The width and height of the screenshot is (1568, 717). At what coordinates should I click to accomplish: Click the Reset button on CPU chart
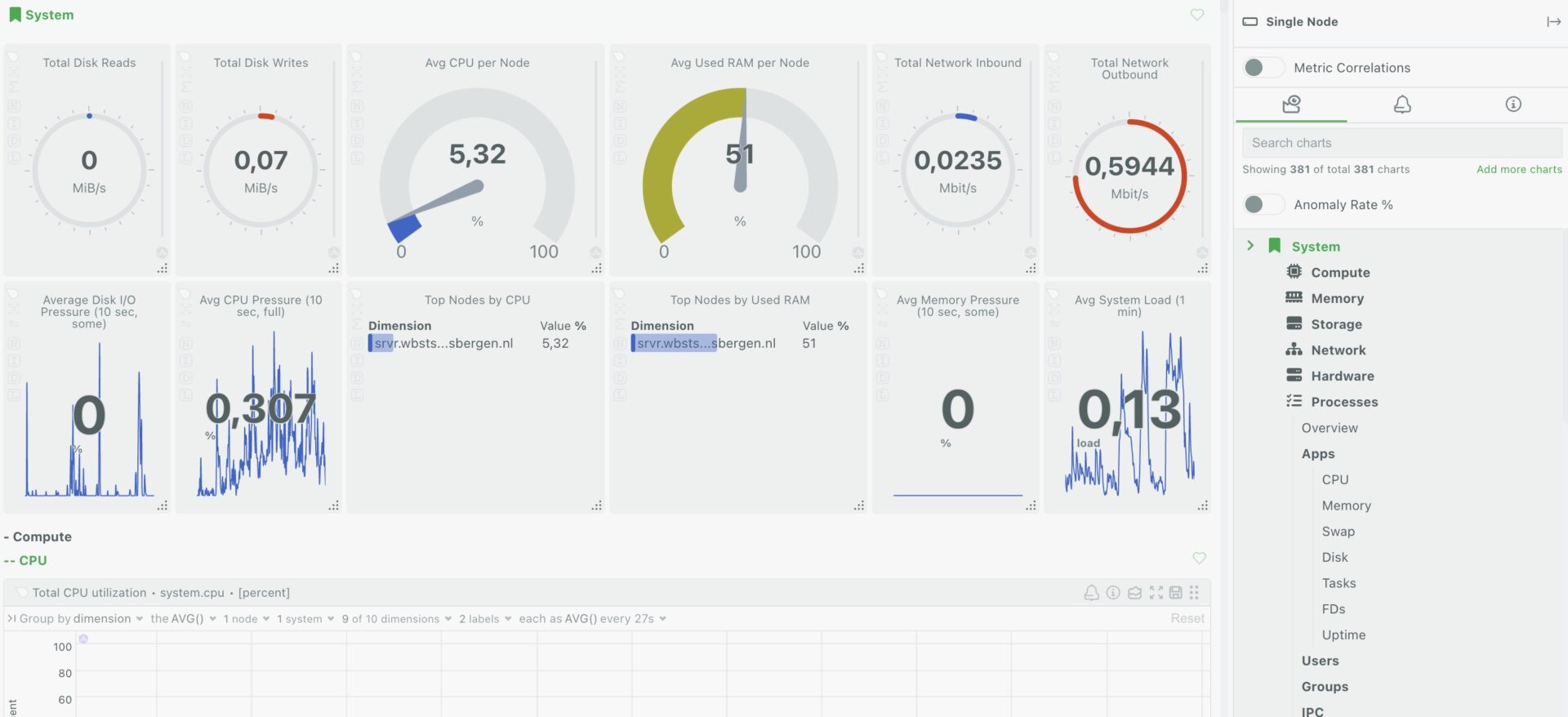[1187, 619]
